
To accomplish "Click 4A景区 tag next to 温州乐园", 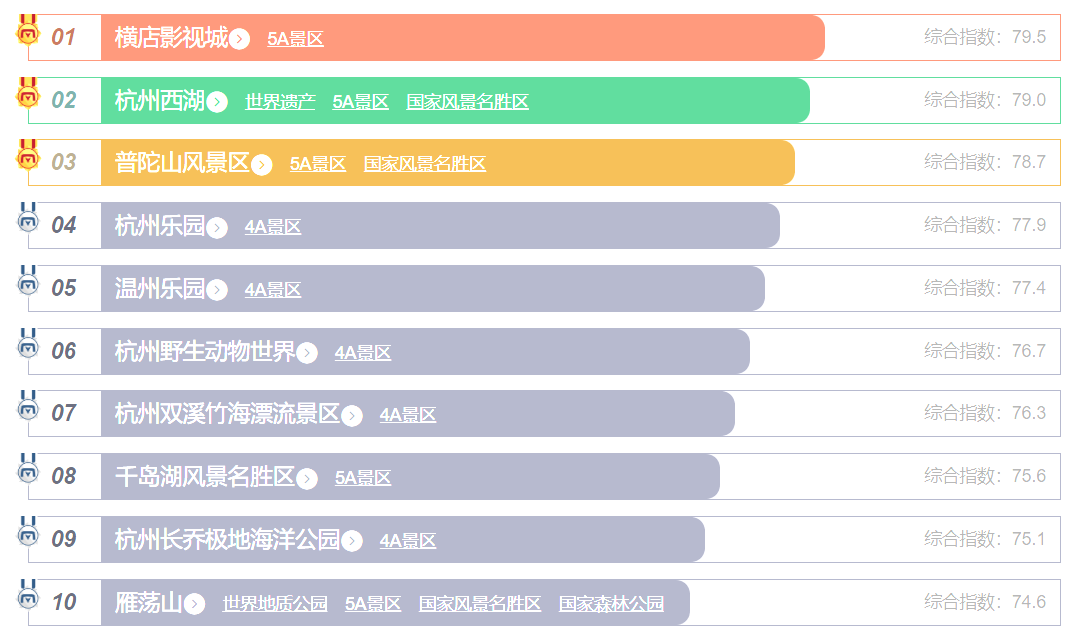I will click(x=273, y=290).
